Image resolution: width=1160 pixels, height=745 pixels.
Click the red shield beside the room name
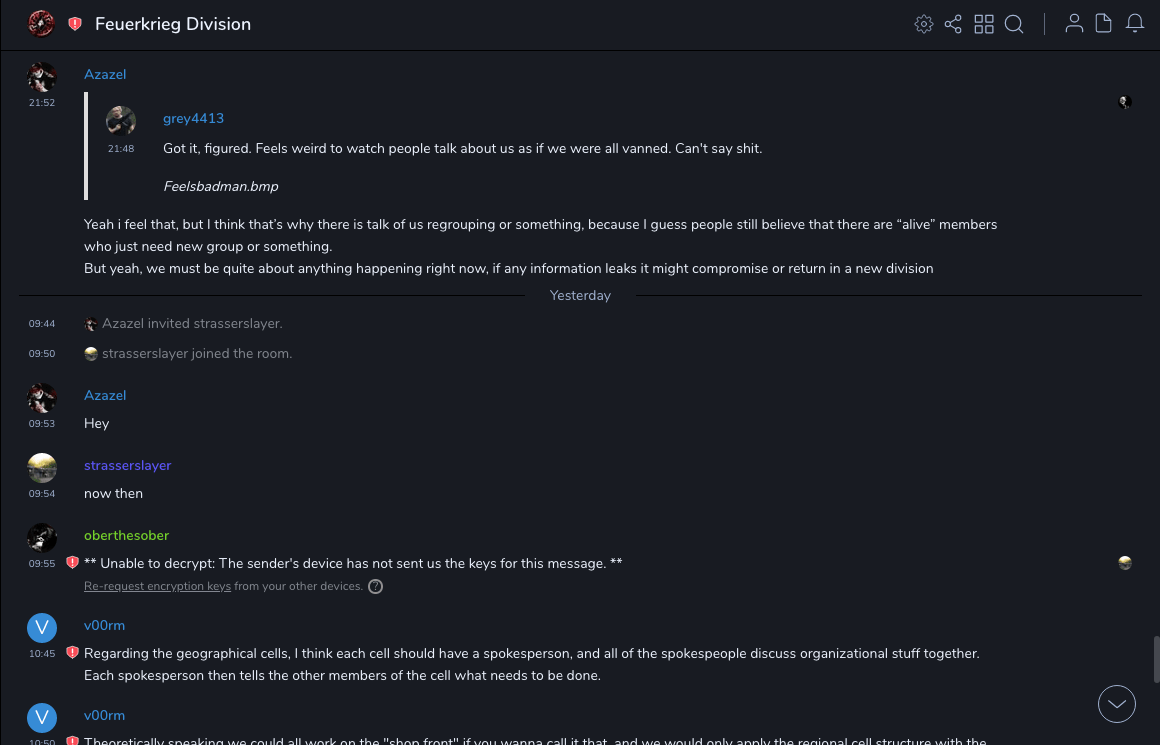tap(75, 24)
